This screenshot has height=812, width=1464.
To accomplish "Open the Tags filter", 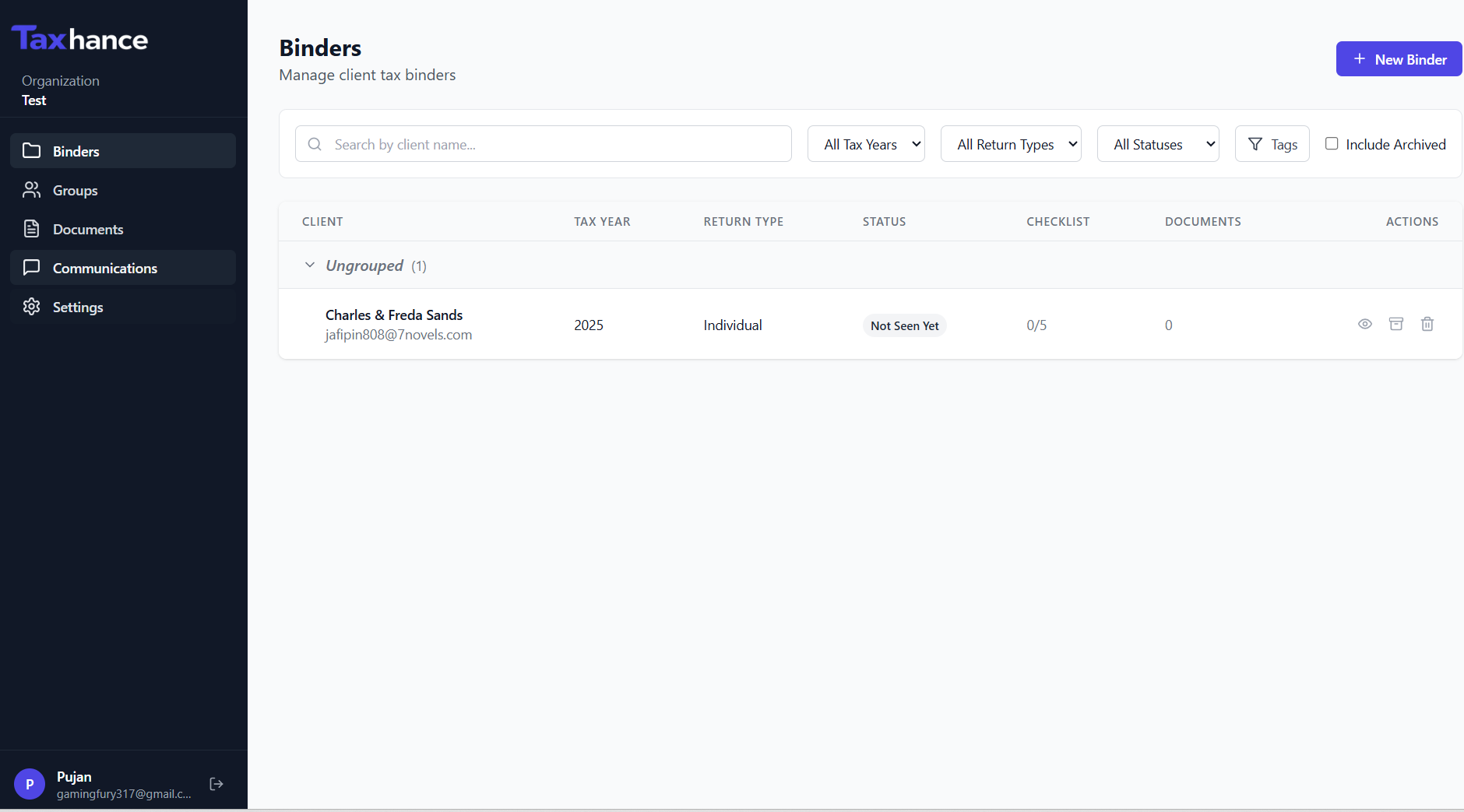I will (x=1272, y=143).
